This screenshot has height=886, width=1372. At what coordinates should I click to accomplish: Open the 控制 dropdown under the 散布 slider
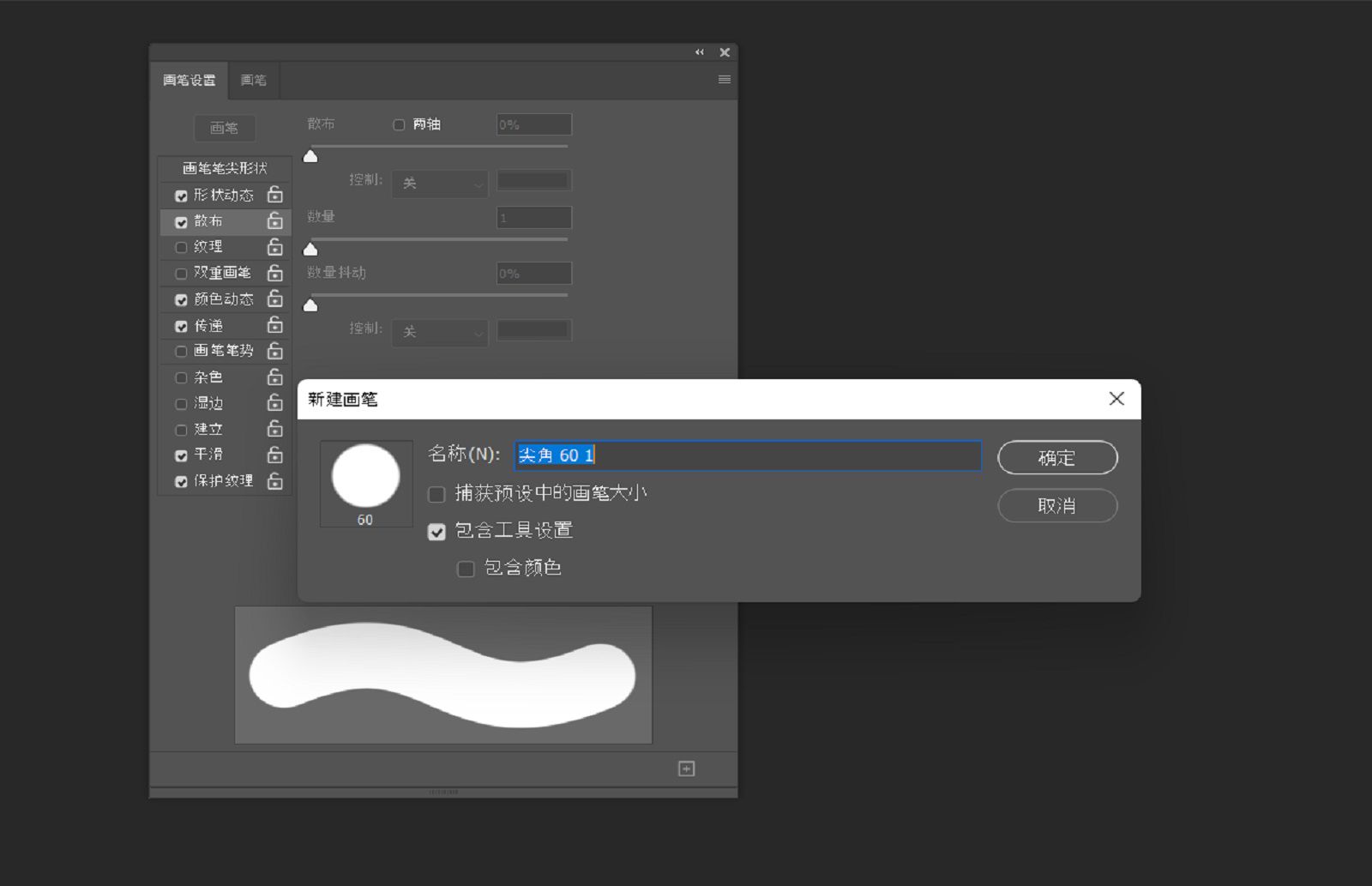click(440, 184)
